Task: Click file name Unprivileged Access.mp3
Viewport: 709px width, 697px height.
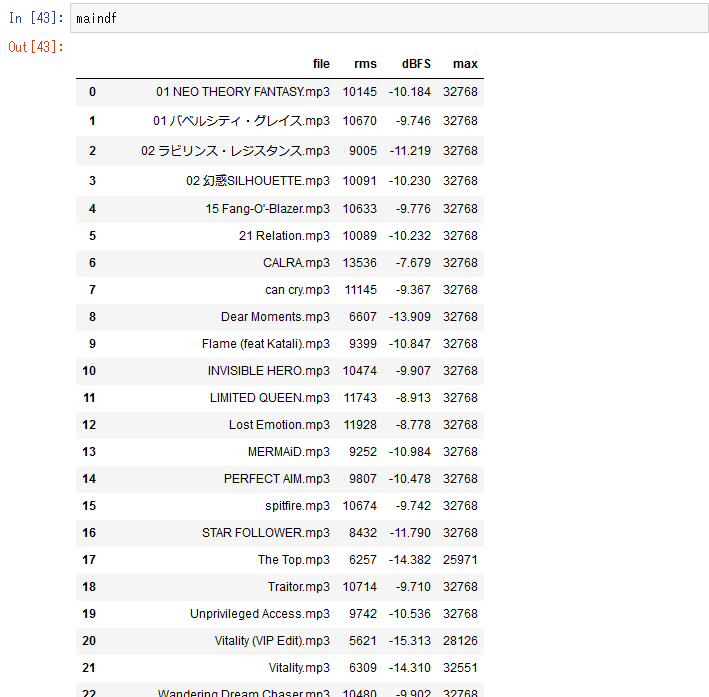Action: (260, 614)
